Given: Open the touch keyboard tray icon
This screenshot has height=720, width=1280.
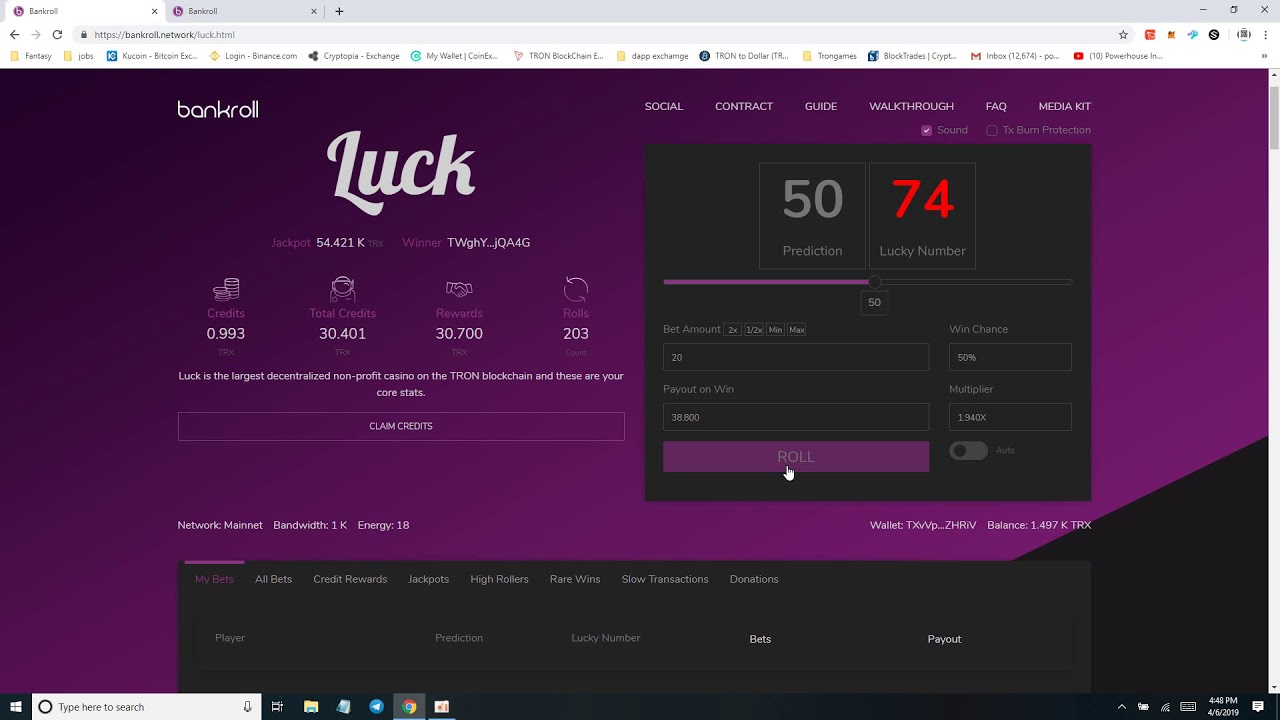Looking at the screenshot, I should click(1188, 706).
